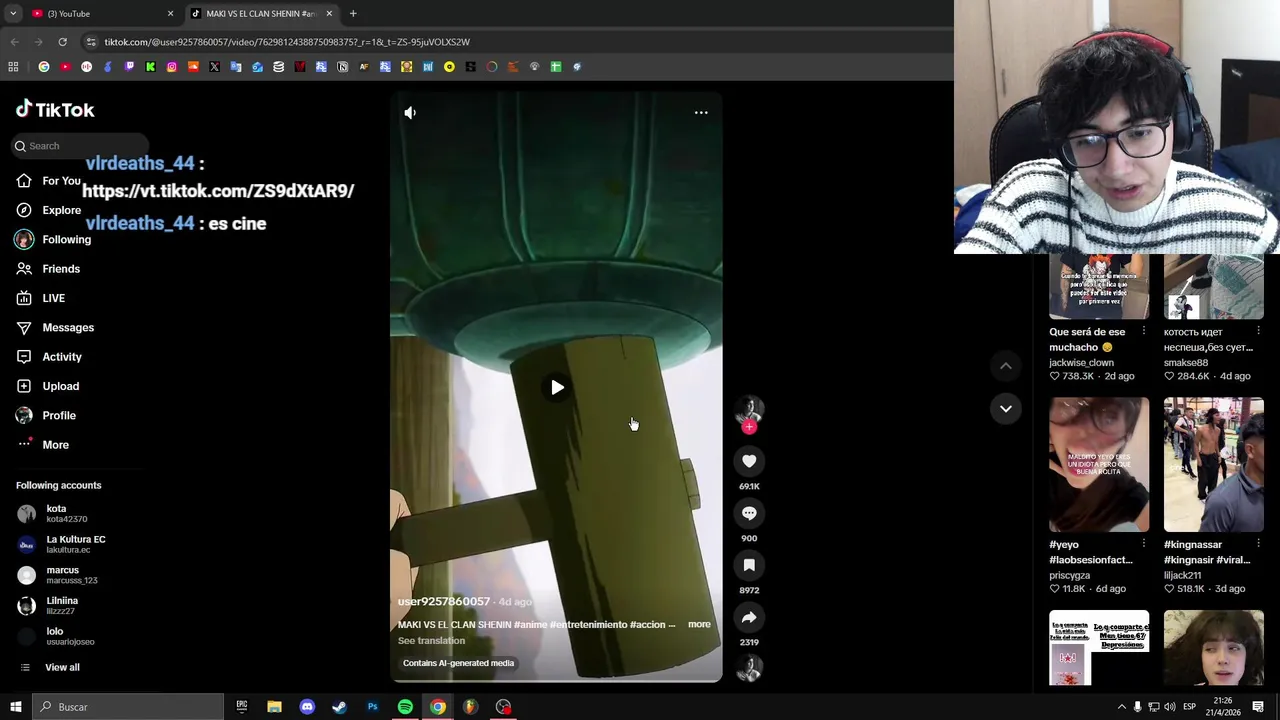The image size is (1280, 720).
Task: Open following account Lilniina
Action: coord(47,605)
